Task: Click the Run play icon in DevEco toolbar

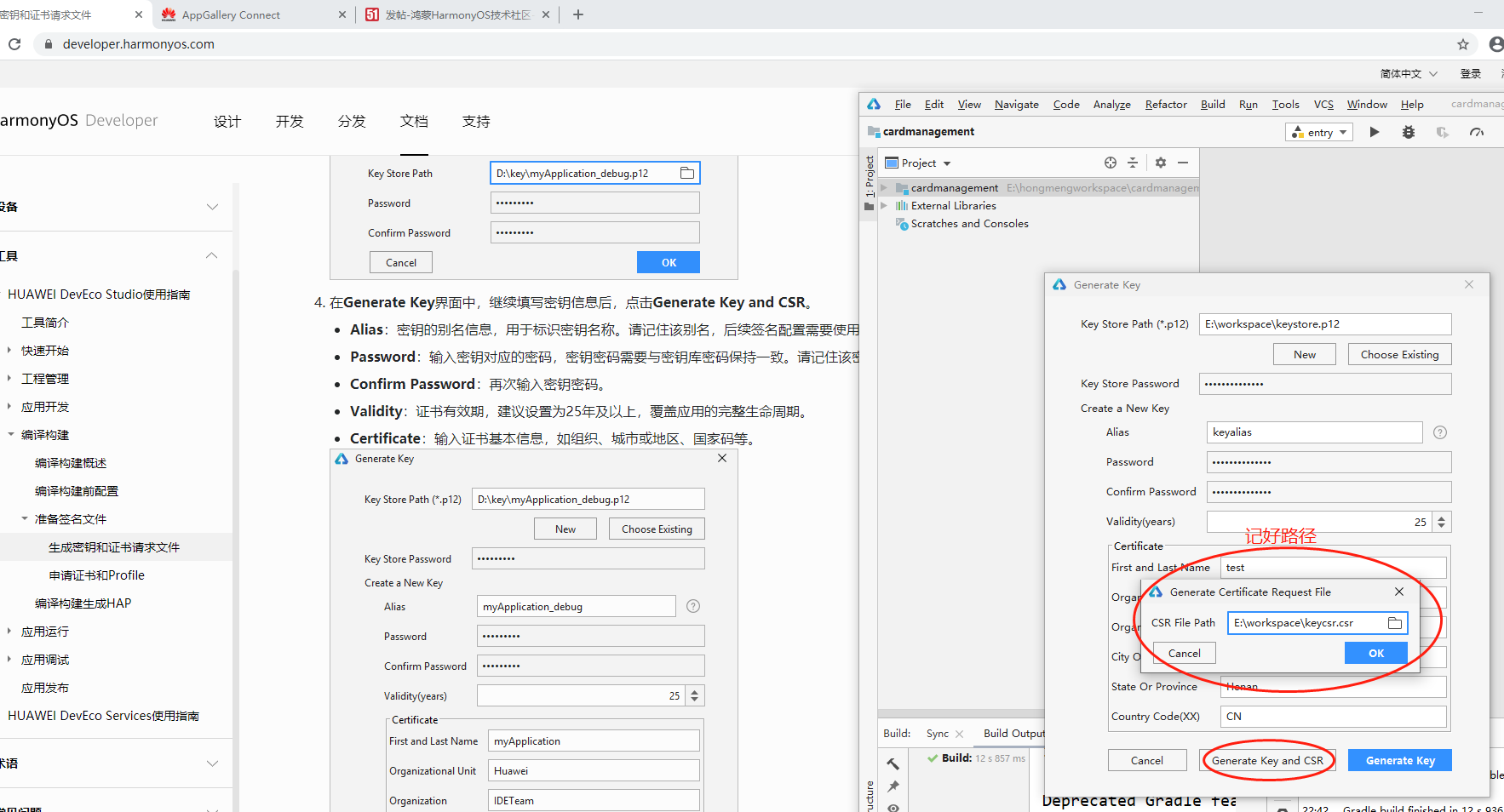Action: pos(1374,132)
